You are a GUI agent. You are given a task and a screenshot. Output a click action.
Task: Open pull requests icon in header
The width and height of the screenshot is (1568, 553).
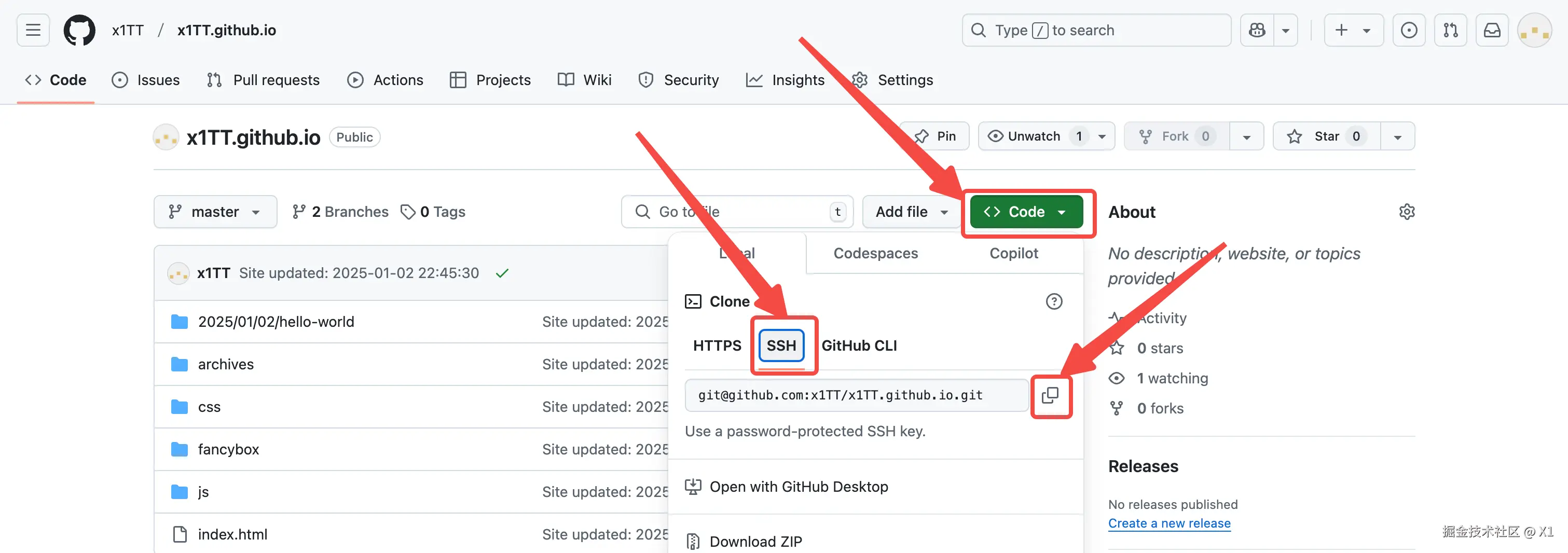click(1451, 30)
